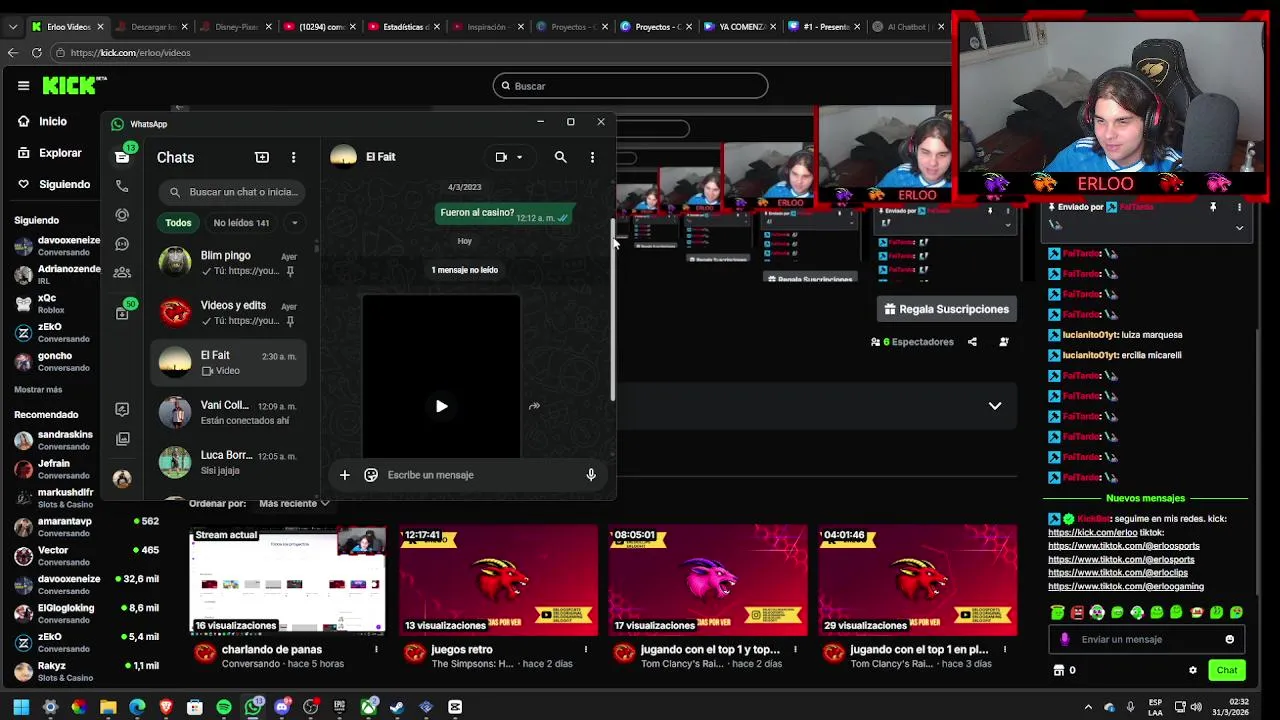Open Blim pingo chat

coord(229,262)
